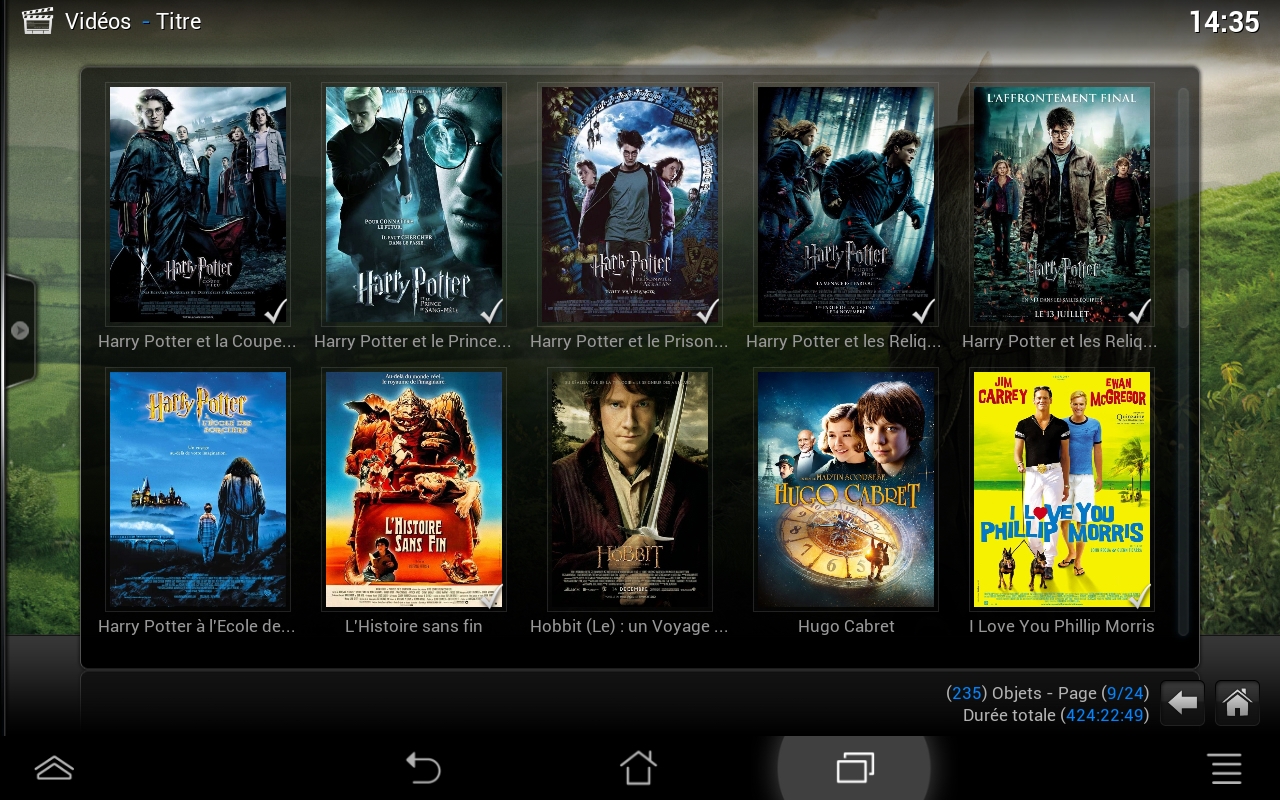Open Harry Potter et le Prince poster
The height and width of the screenshot is (800, 1280).
[414, 204]
